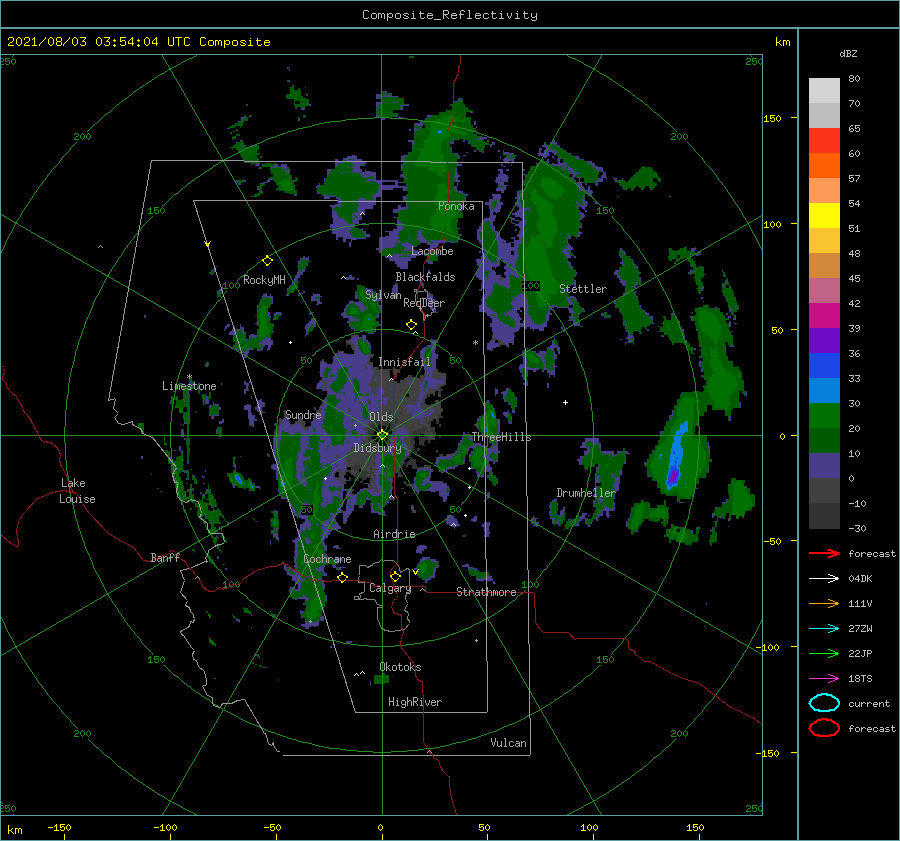
Task: Click the Stettler city label
Action: 583,289
